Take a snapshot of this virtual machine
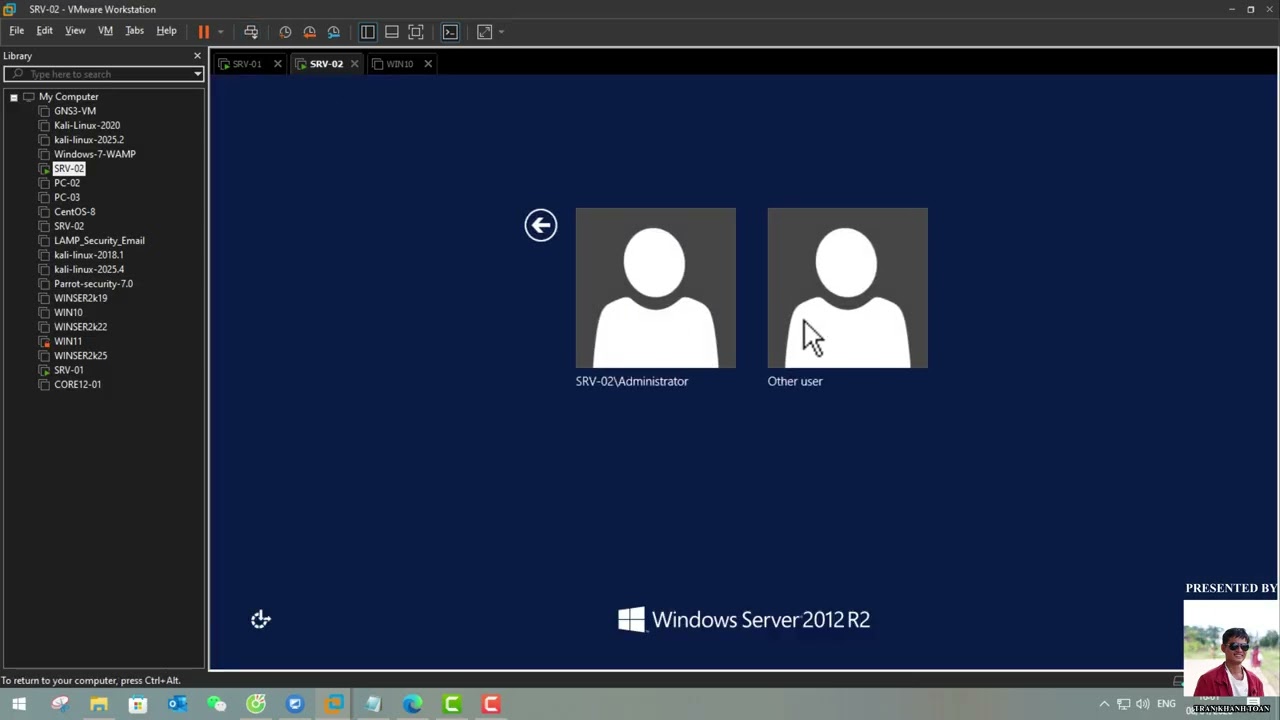 [285, 32]
